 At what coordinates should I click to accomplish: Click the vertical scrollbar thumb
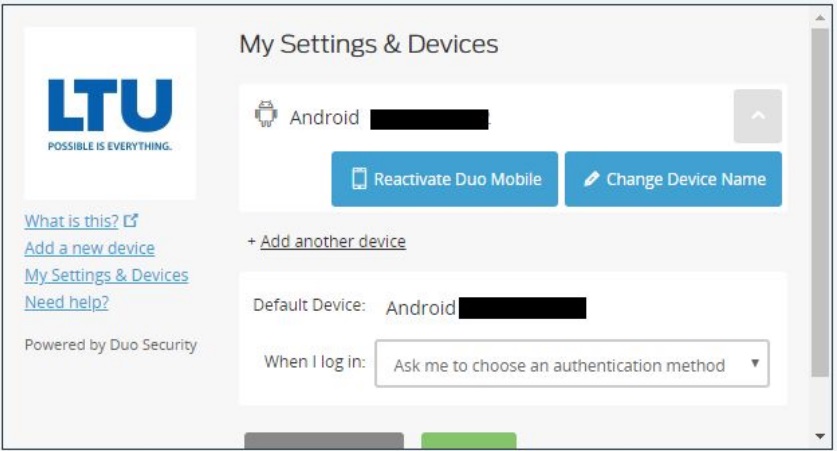click(x=820, y=203)
